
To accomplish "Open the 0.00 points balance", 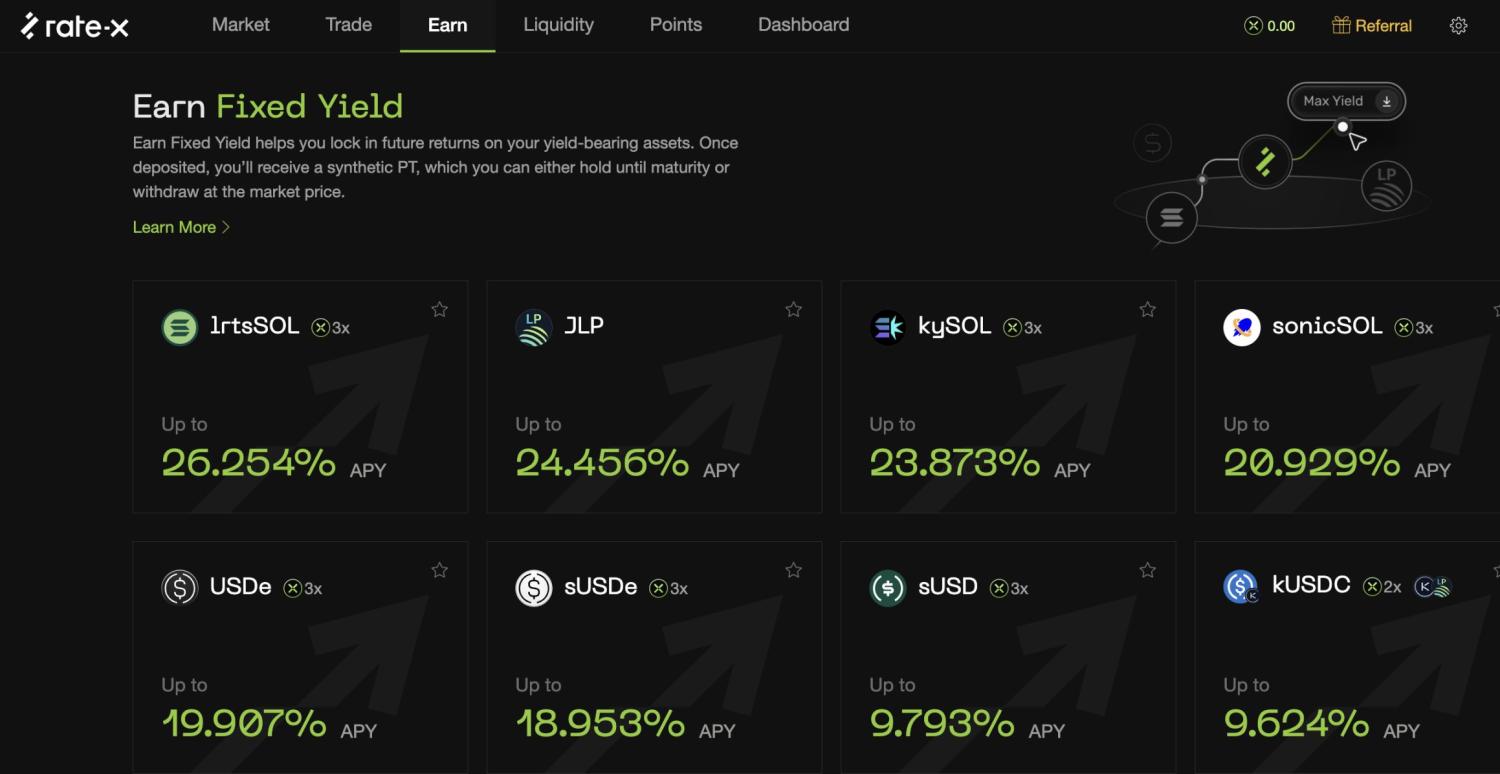I will click(1269, 26).
